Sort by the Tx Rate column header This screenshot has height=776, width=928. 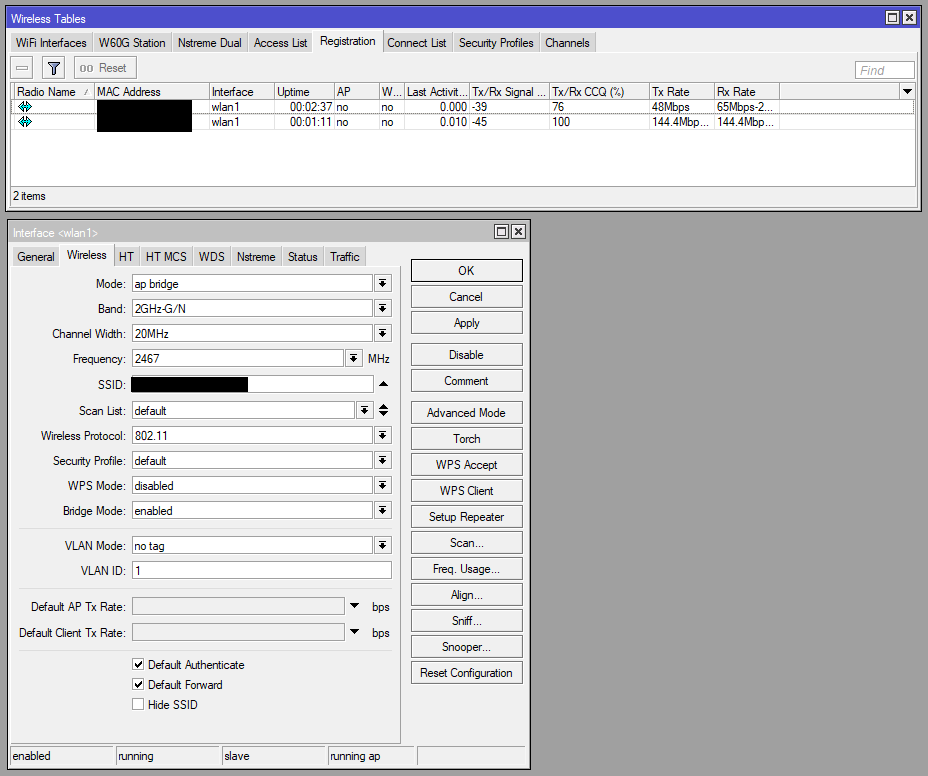coord(681,92)
